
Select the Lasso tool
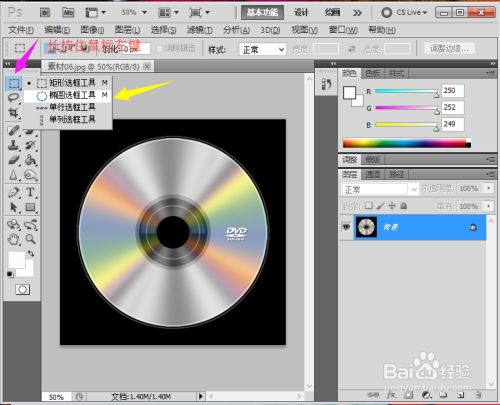pyautogui.click(x=13, y=98)
